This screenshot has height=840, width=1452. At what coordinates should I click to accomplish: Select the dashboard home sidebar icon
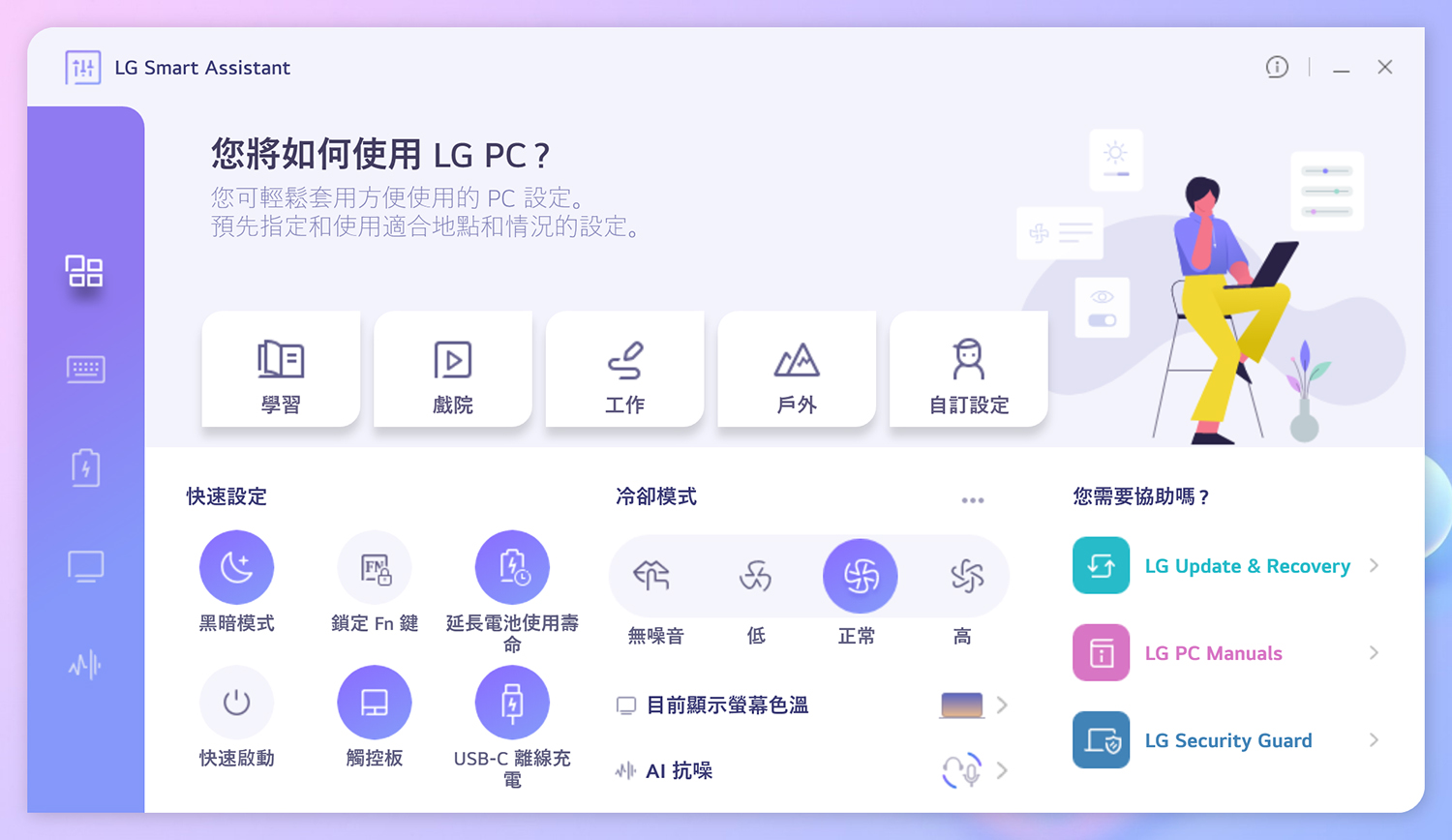84,272
